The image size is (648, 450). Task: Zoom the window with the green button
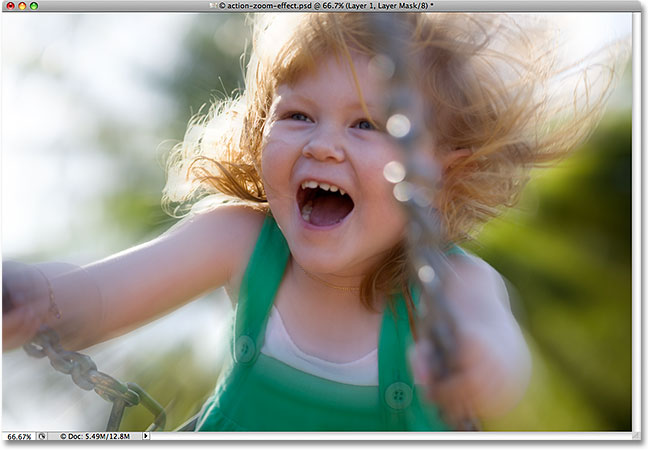click(x=34, y=6)
